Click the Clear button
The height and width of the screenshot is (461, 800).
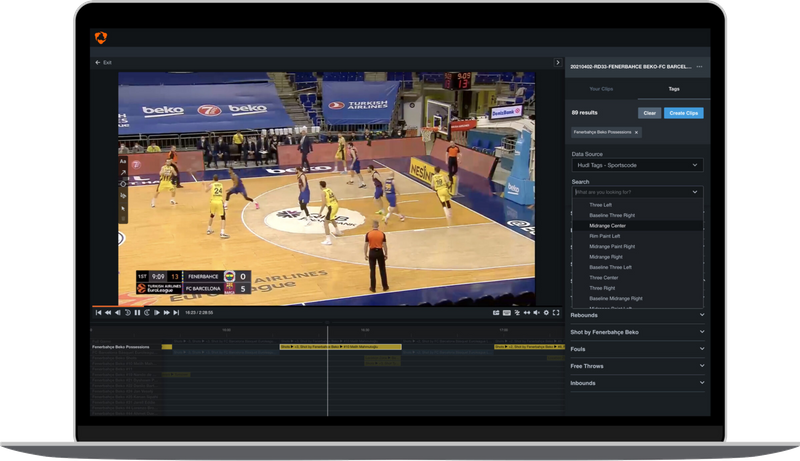pyautogui.click(x=649, y=113)
